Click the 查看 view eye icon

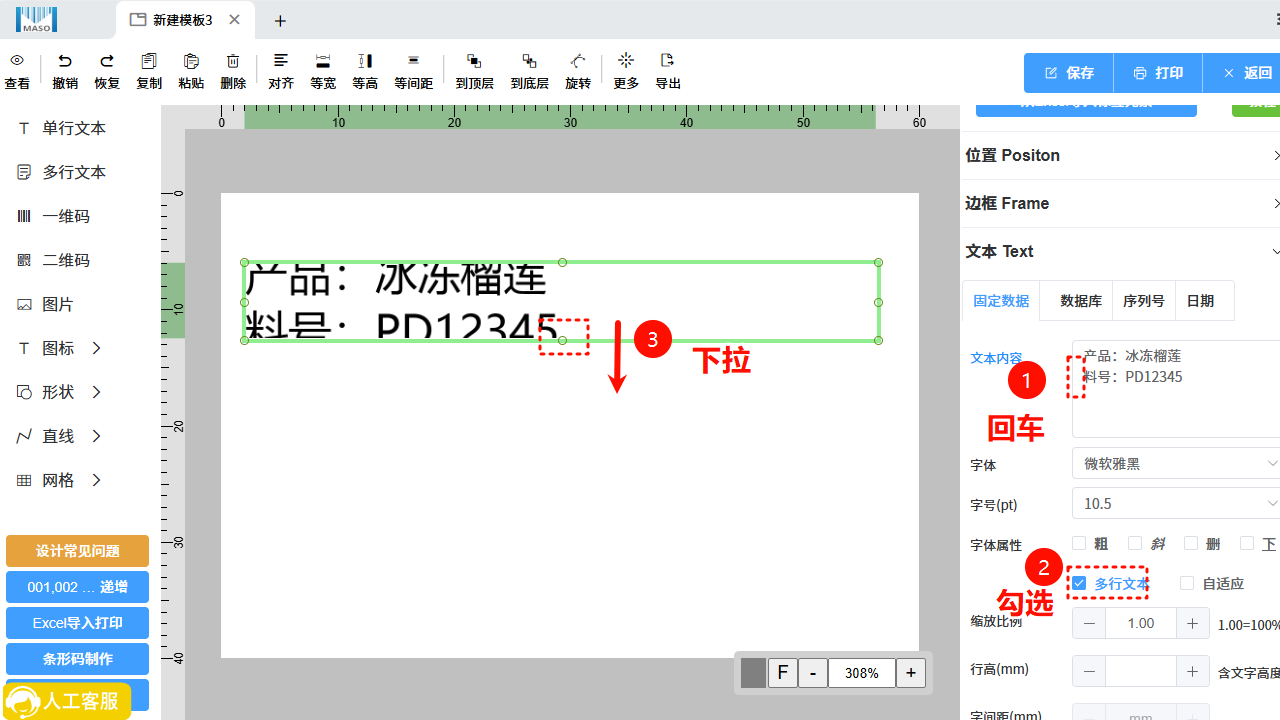pyautogui.click(x=17, y=61)
